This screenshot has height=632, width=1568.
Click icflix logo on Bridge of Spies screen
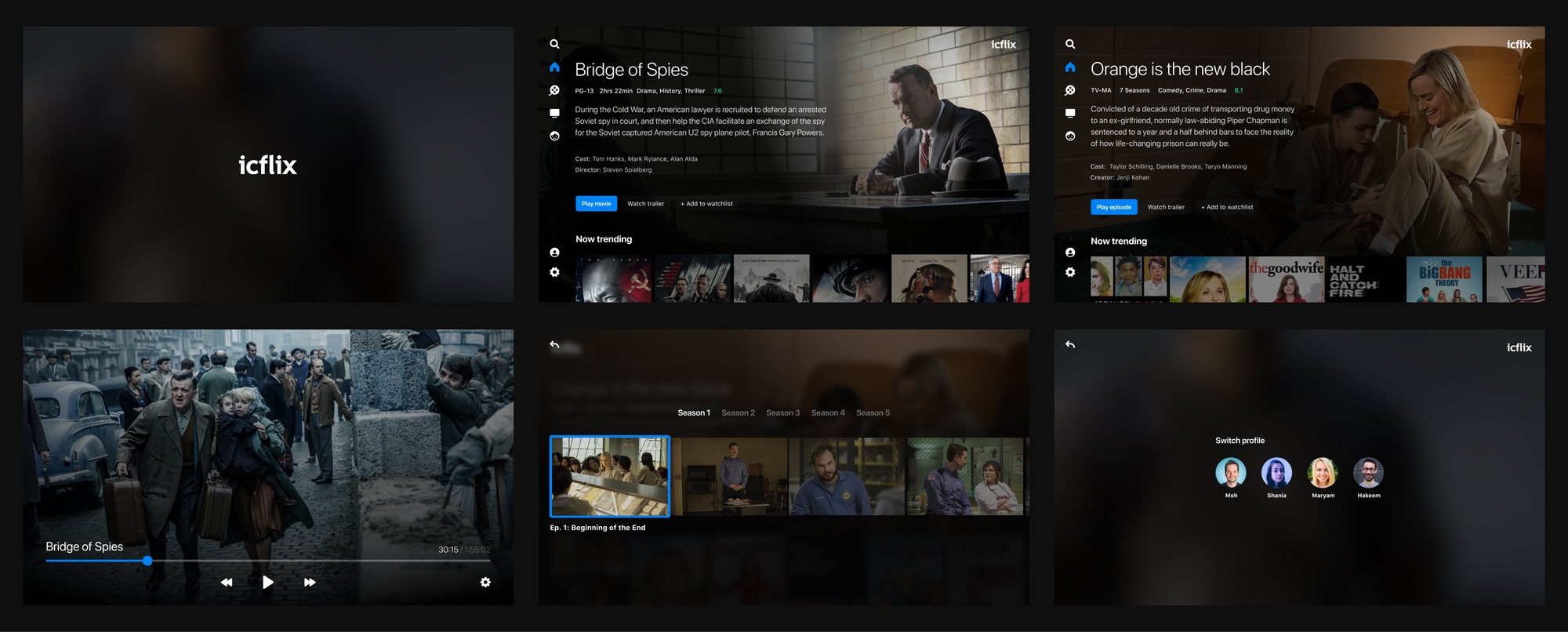[x=1004, y=45]
